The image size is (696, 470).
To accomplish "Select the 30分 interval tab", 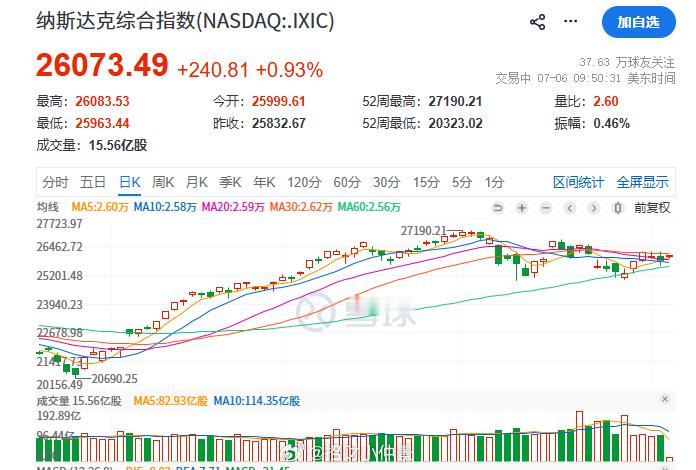I will [x=387, y=182].
